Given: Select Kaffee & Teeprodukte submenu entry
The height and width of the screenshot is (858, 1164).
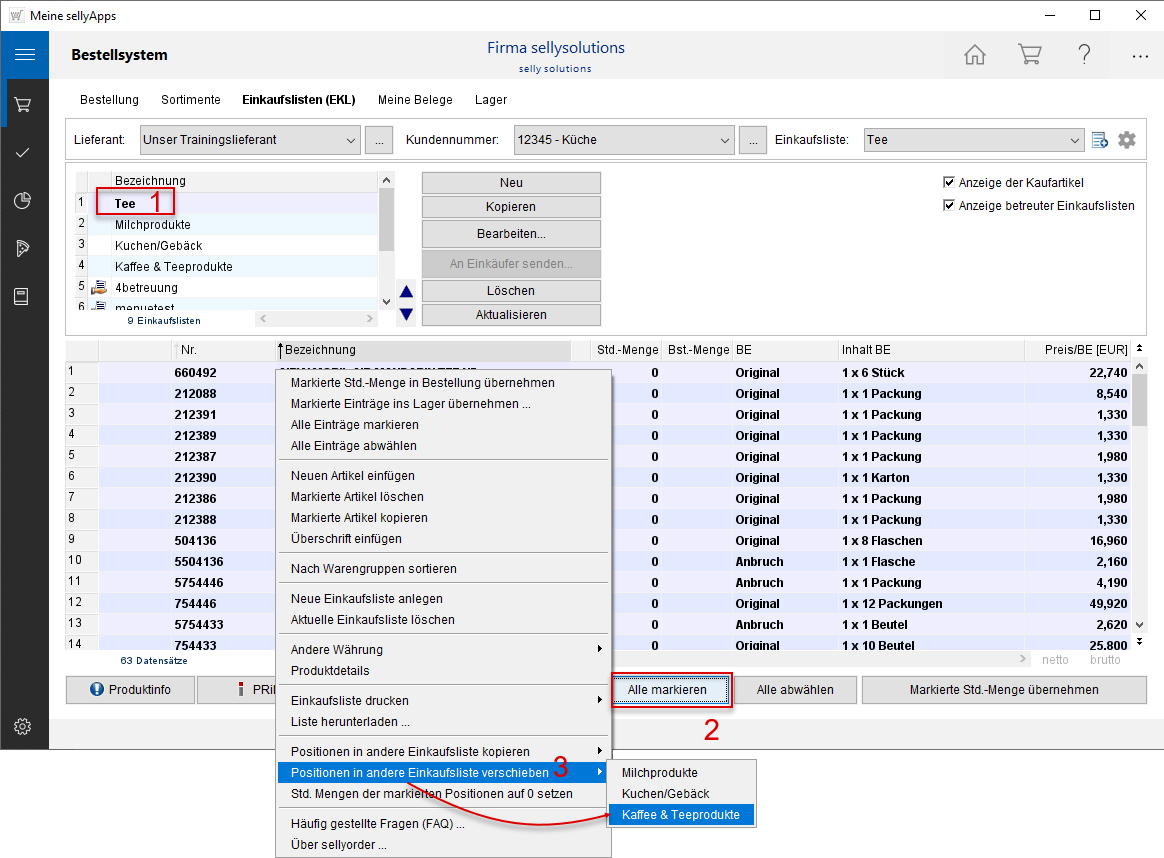Looking at the screenshot, I should click(681, 815).
